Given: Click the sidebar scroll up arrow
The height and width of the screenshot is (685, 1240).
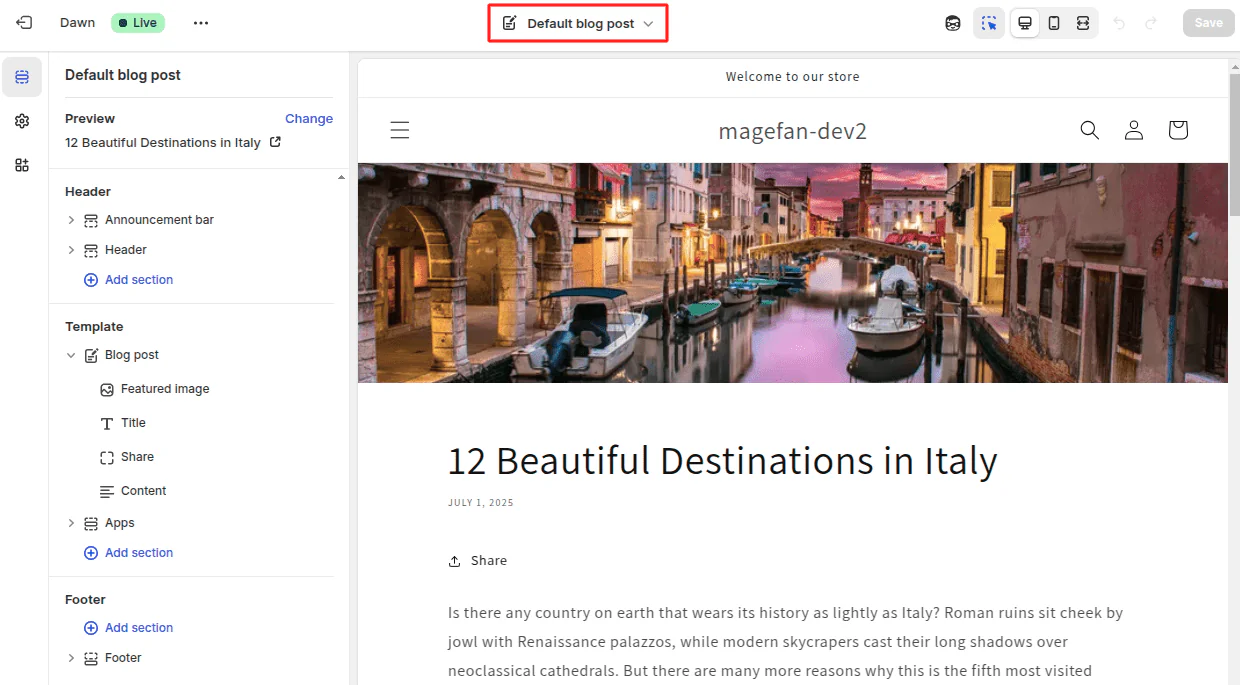Looking at the screenshot, I should coord(341,177).
